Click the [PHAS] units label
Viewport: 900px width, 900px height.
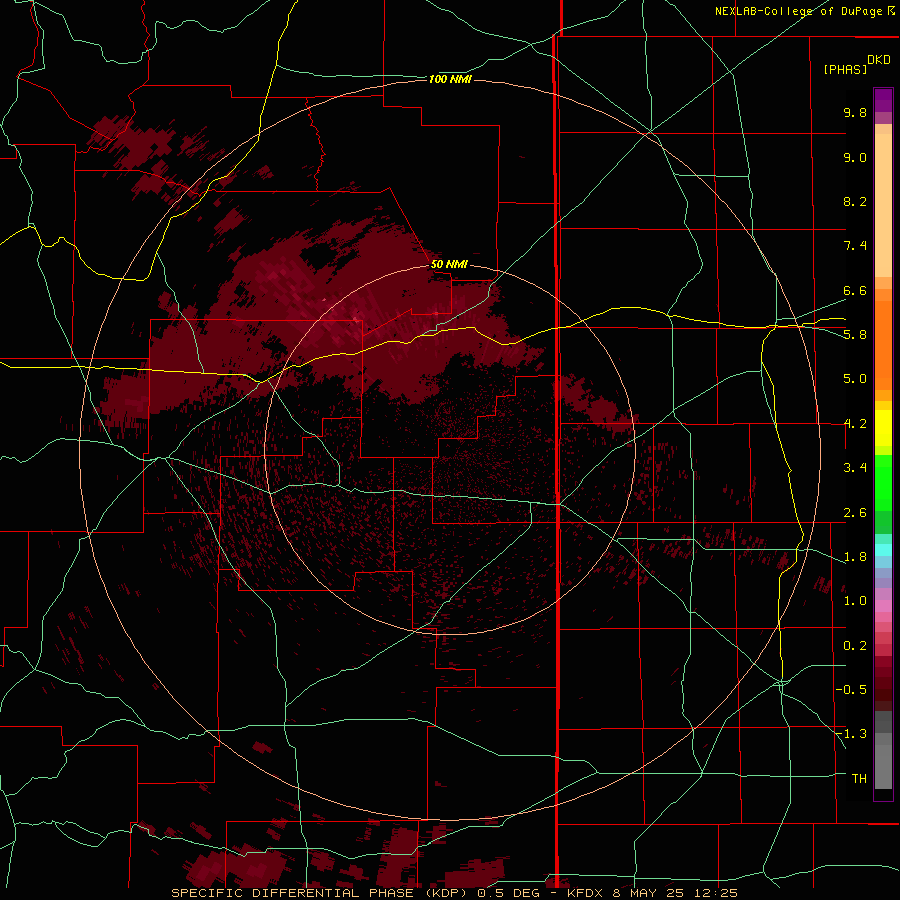pos(845,69)
